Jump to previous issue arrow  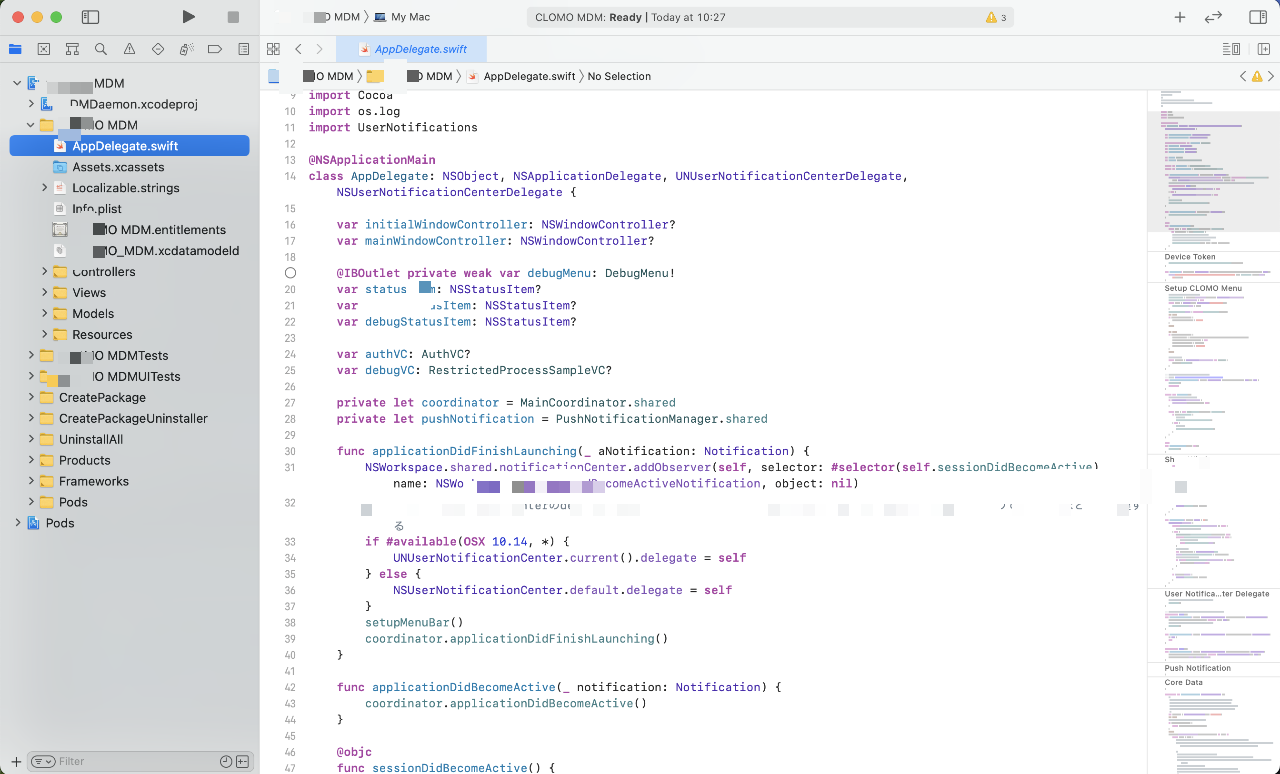[1243, 76]
